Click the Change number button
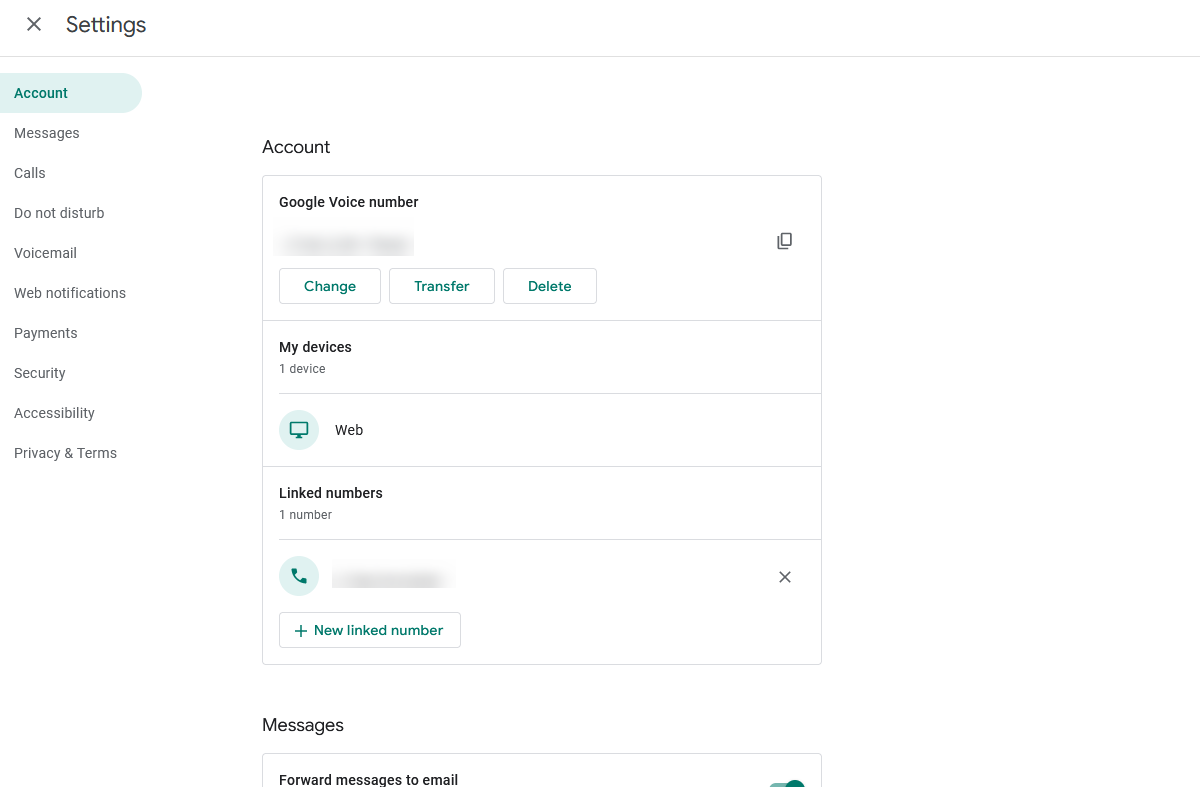 pos(329,285)
